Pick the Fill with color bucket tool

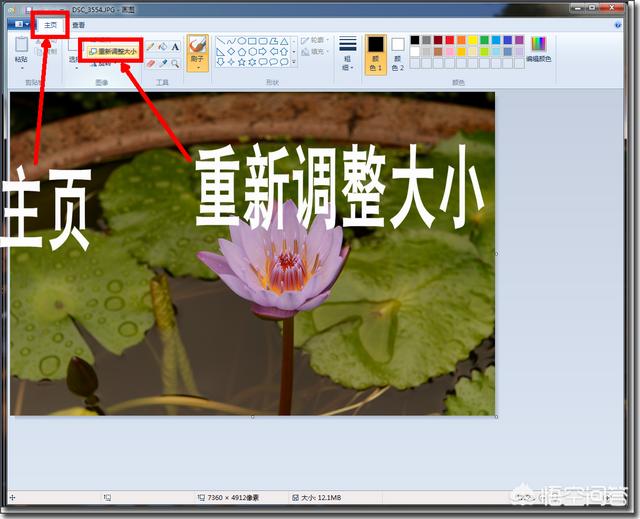pos(163,47)
